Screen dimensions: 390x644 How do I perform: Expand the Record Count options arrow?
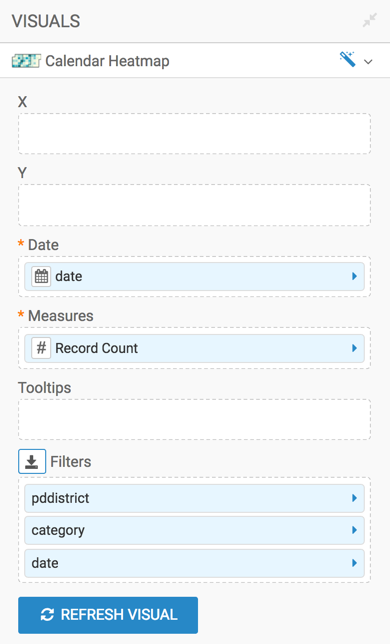[x=354, y=348]
